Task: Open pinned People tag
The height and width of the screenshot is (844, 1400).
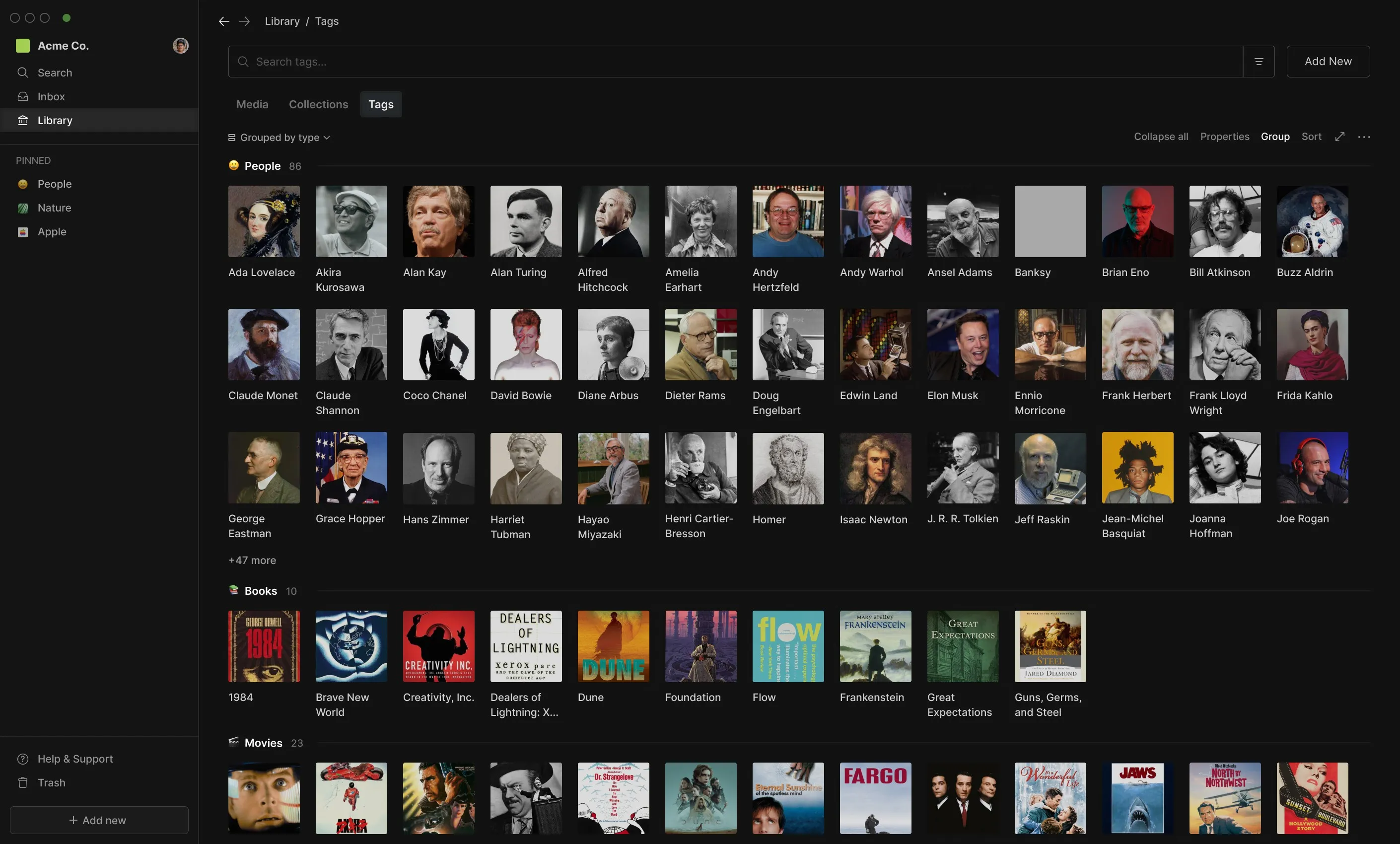Action: [x=99, y=184]
